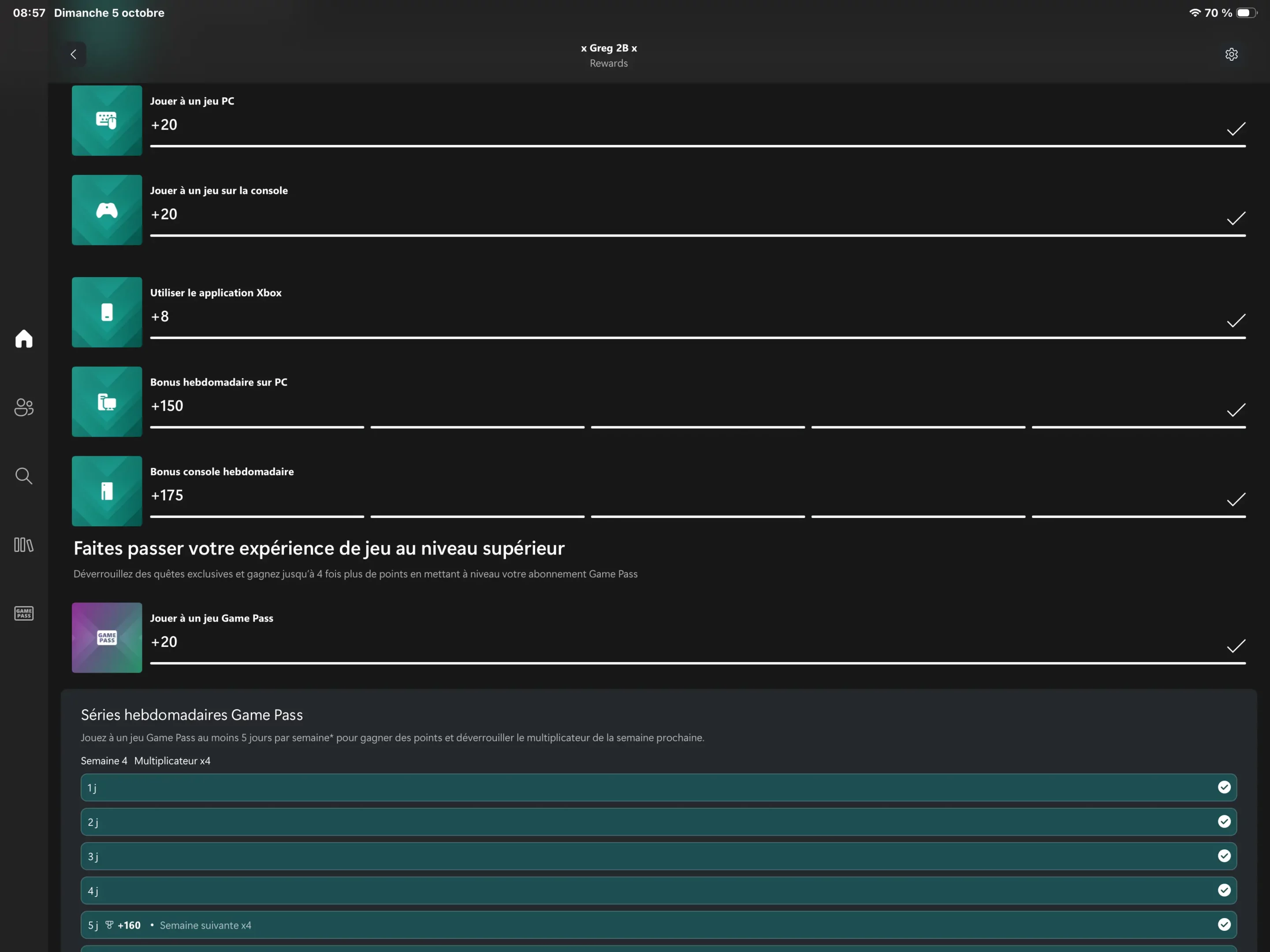Click the purple Game Pass quest tile
1270x952 pixels.
107,637
